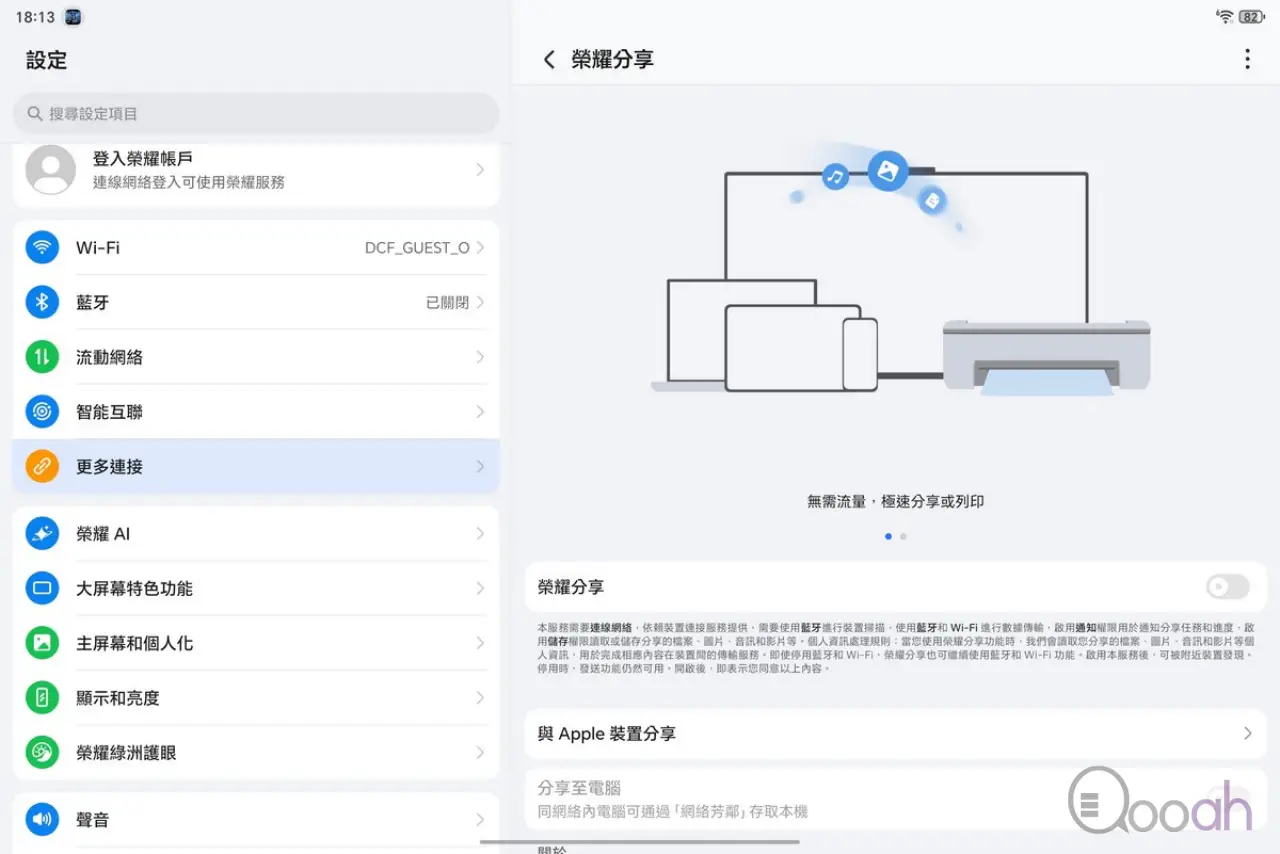Viewport: 1280px width, 854px height.
Task: Select 主屏幕和個人化 settings entry
Action: [x=256, y=643]
